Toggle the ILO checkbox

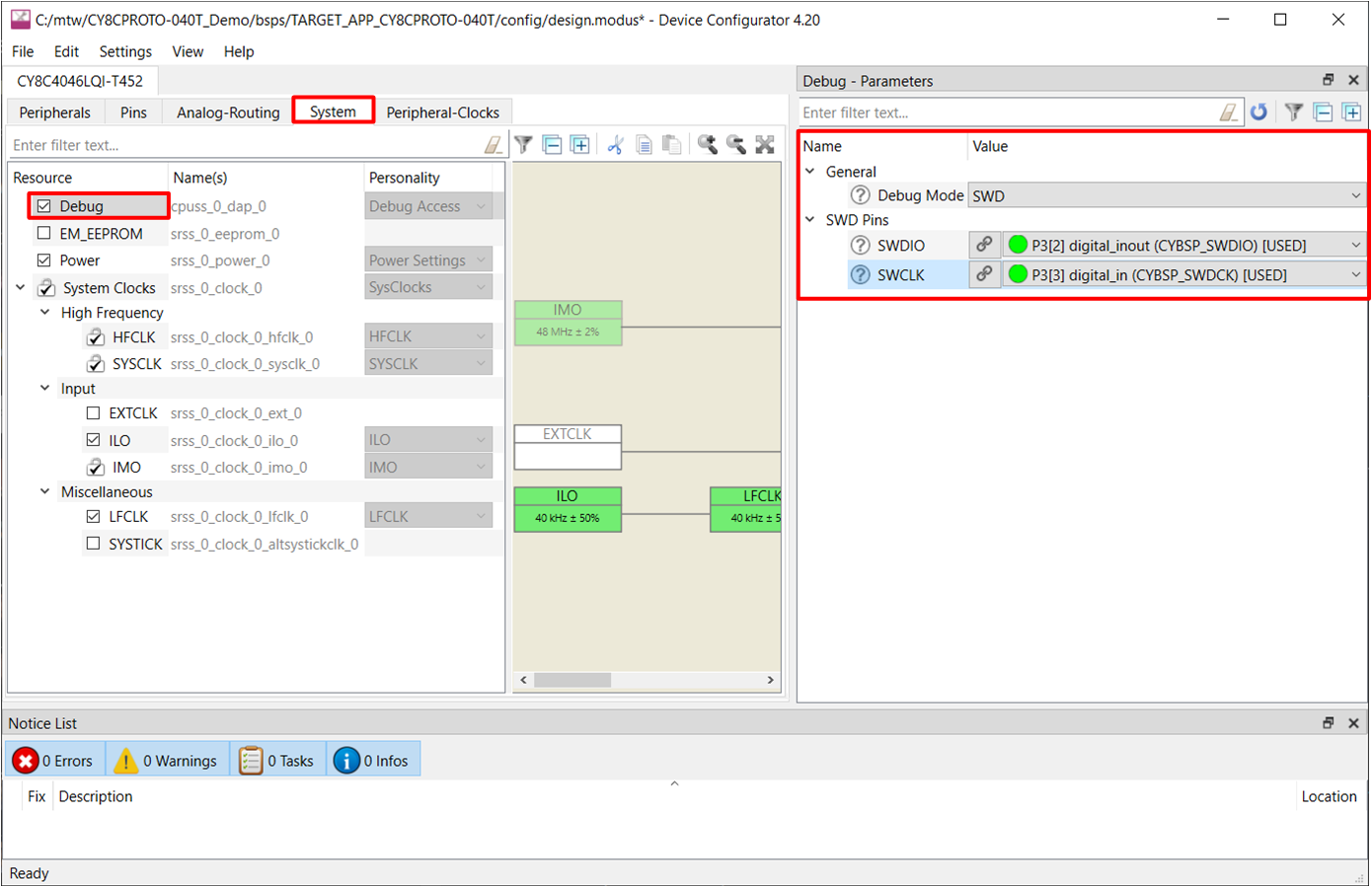(93, 440)
